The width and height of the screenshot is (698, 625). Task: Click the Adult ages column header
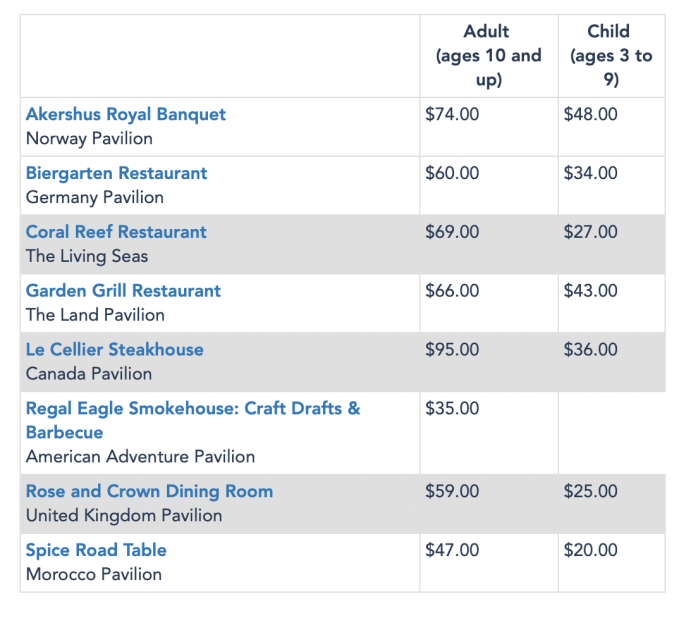pyautogui.click(x=488, y=56)
